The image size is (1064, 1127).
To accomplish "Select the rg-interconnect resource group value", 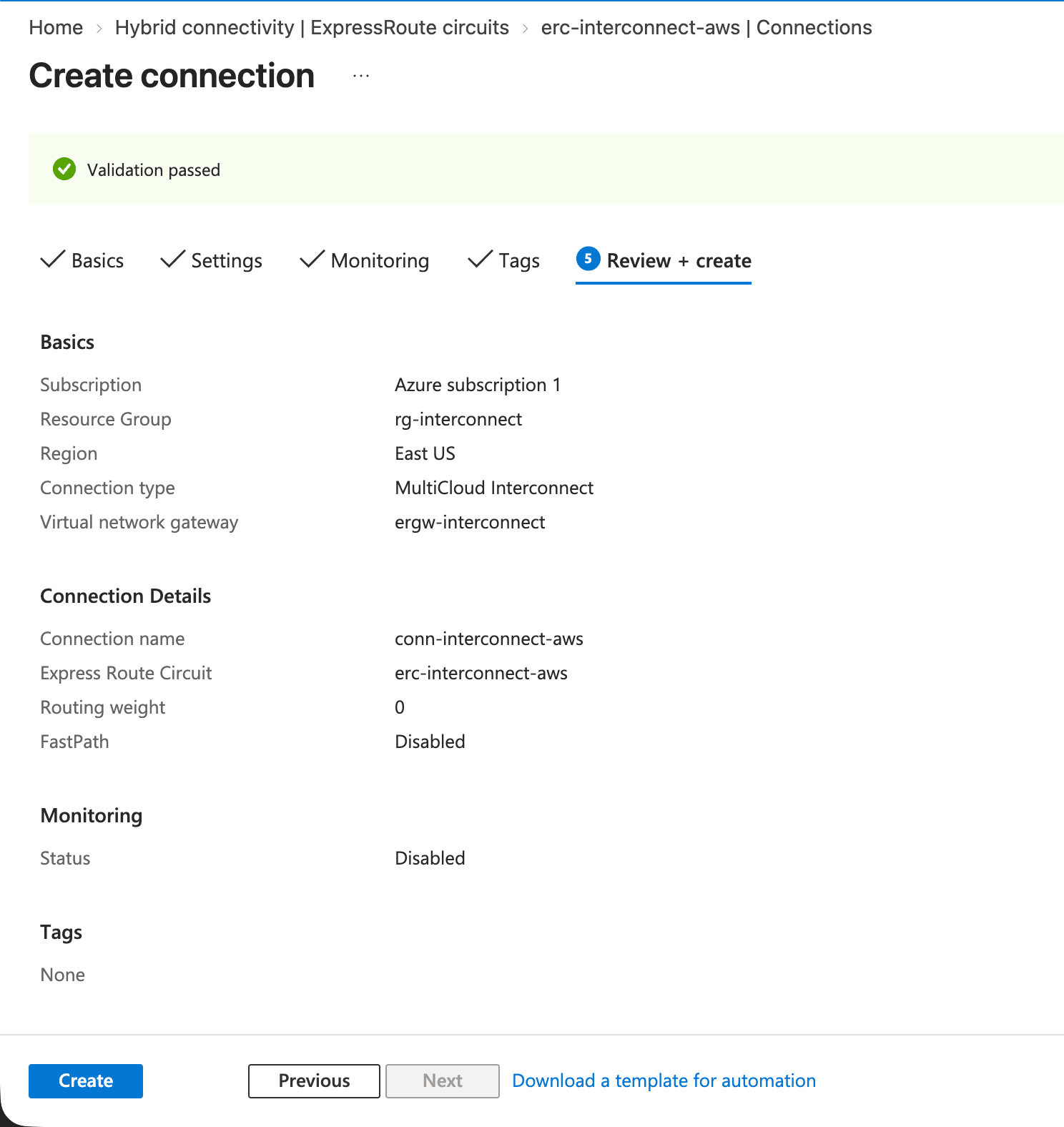I will [458, 419].
